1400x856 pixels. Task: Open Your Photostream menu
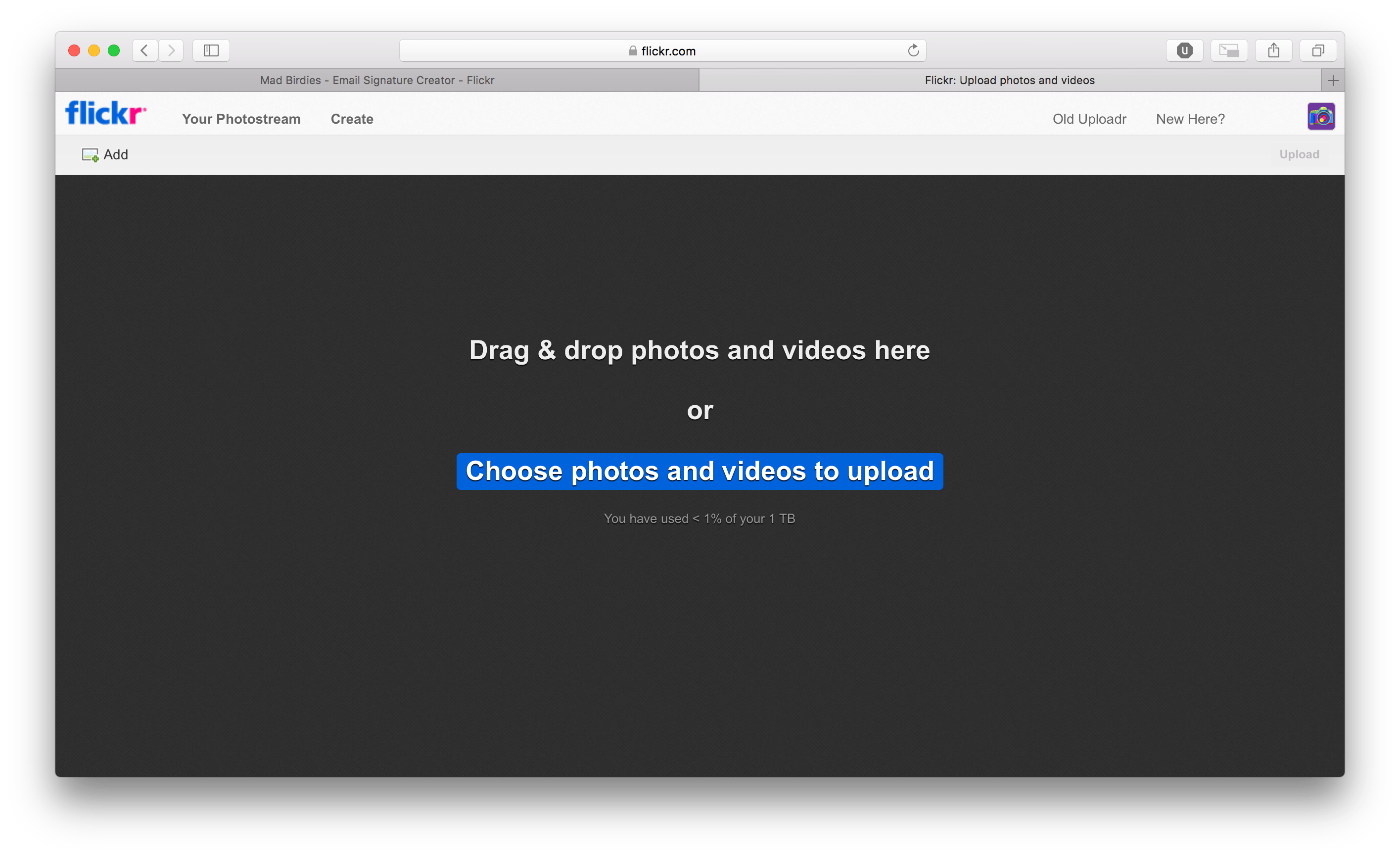(x=241, y=119)
